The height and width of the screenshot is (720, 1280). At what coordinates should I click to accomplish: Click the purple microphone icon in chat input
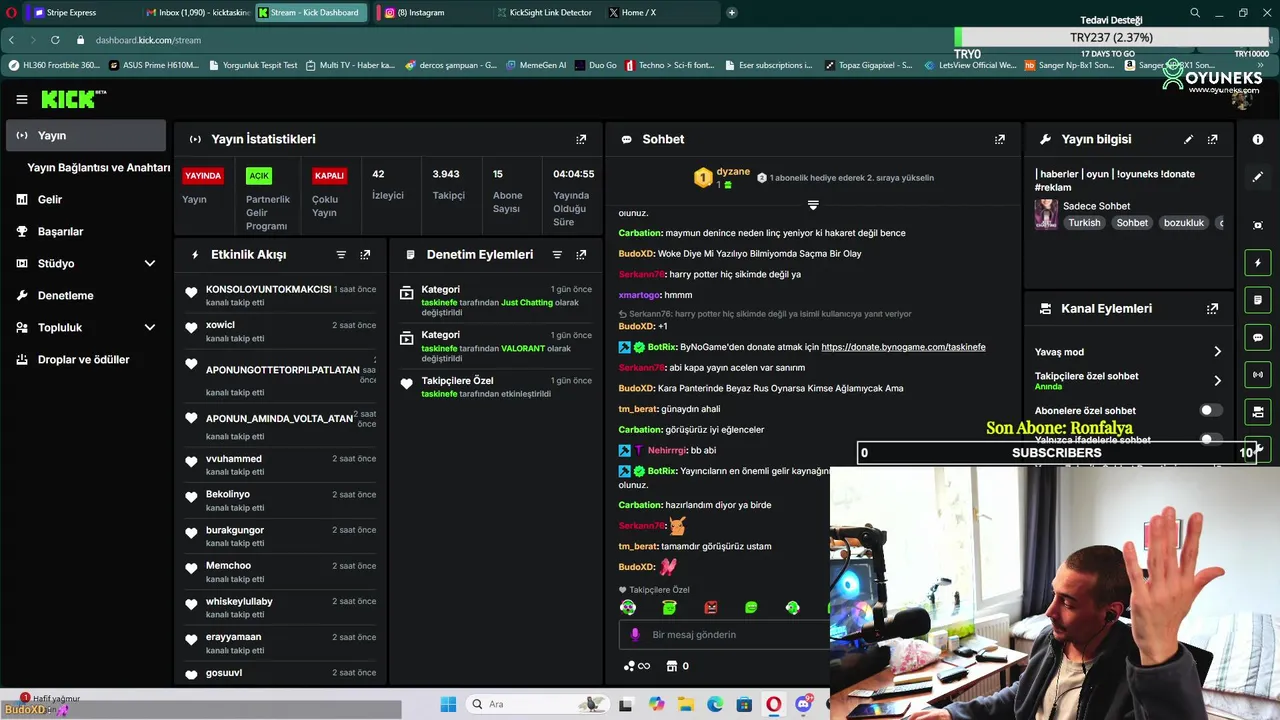point(634,635)
